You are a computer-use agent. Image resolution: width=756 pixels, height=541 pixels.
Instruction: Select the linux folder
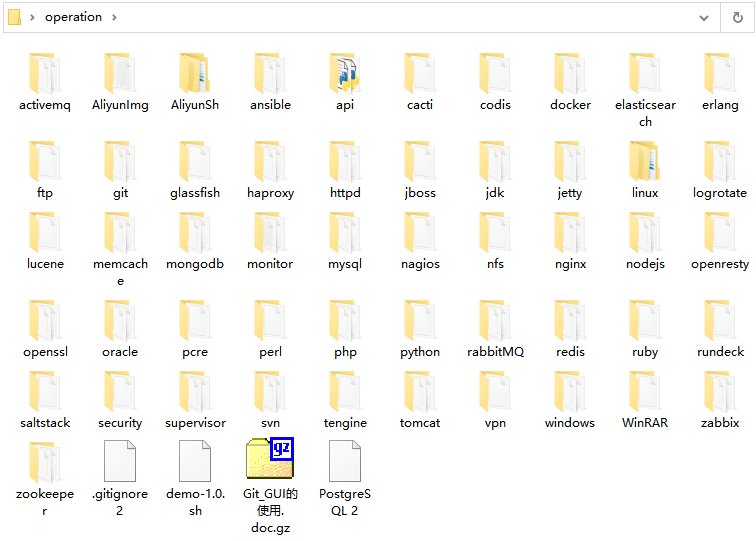click(x=645, y=163)
